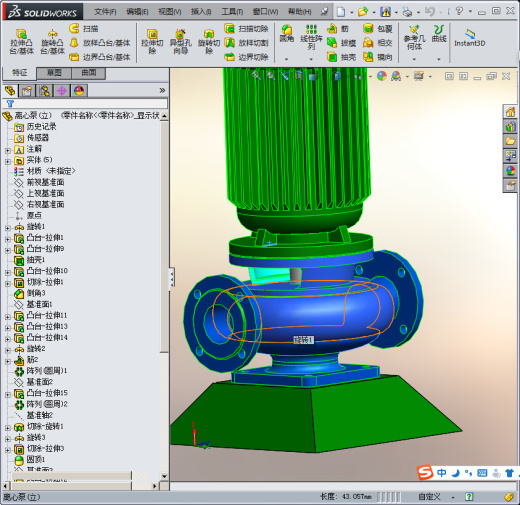The height and width of the screenshot is (505, 520).
Task: Expand the 实体(5) solid bodies folder
Action: (x=8, y=161)
